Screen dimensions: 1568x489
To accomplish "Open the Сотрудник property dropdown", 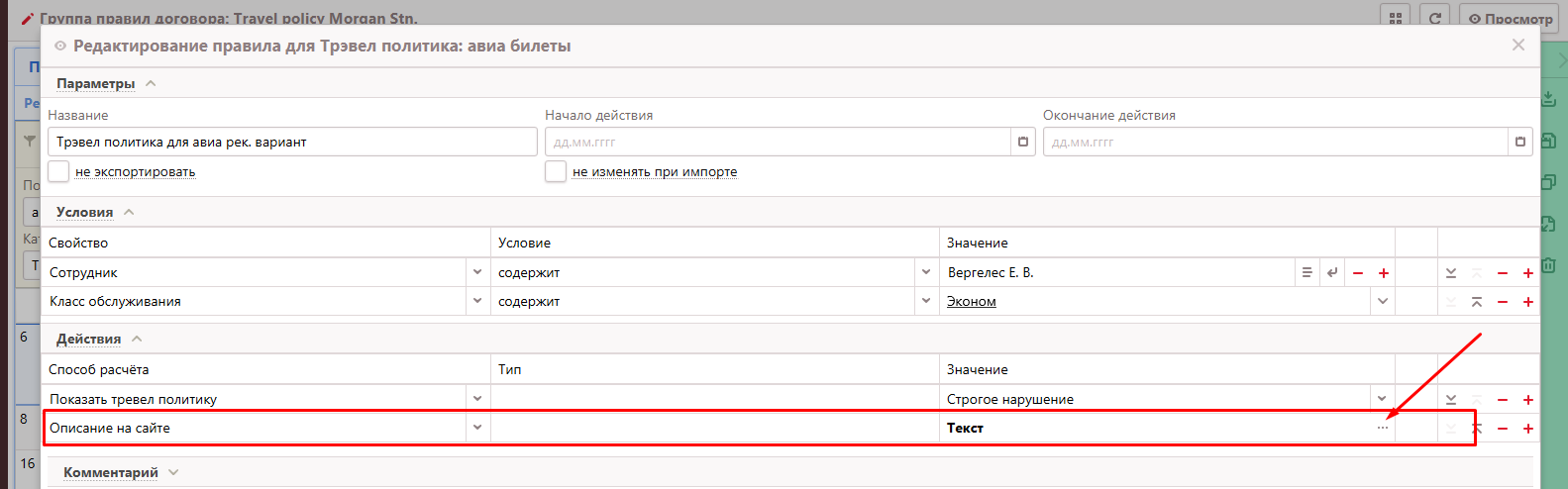I will (477, 272).
